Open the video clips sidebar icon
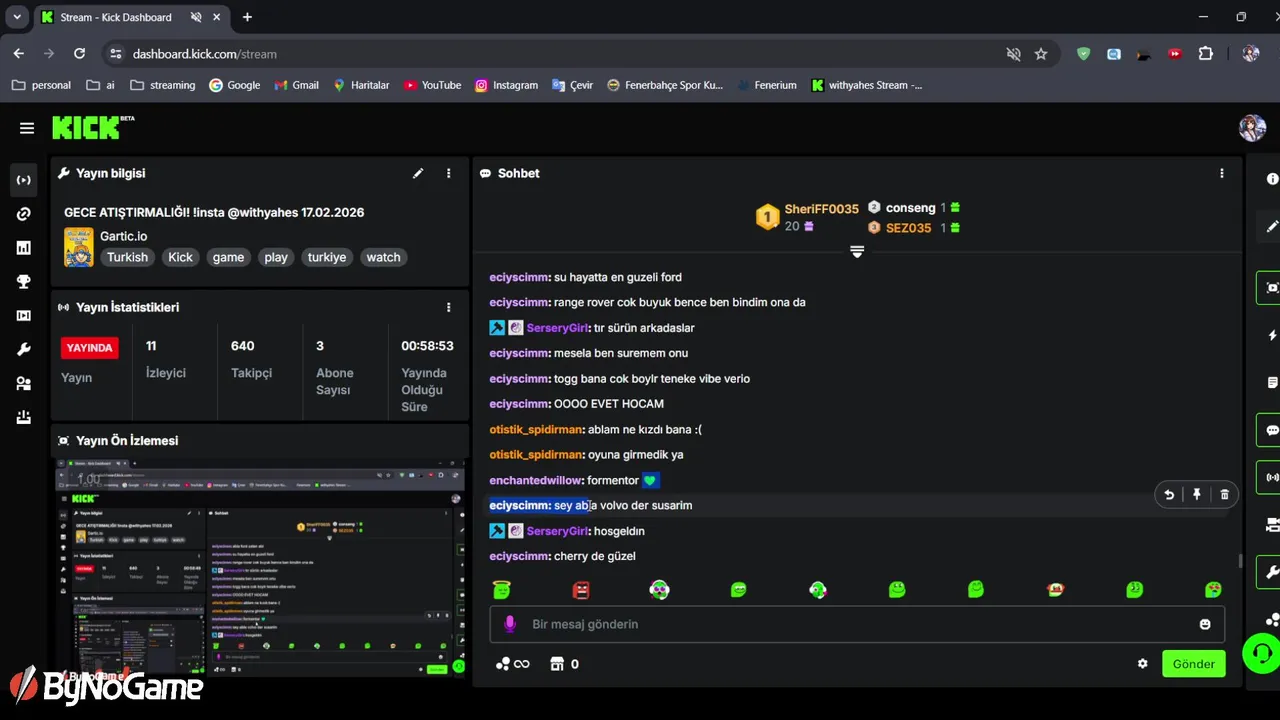Viewport: 1280px width, 720px height. 24,316
